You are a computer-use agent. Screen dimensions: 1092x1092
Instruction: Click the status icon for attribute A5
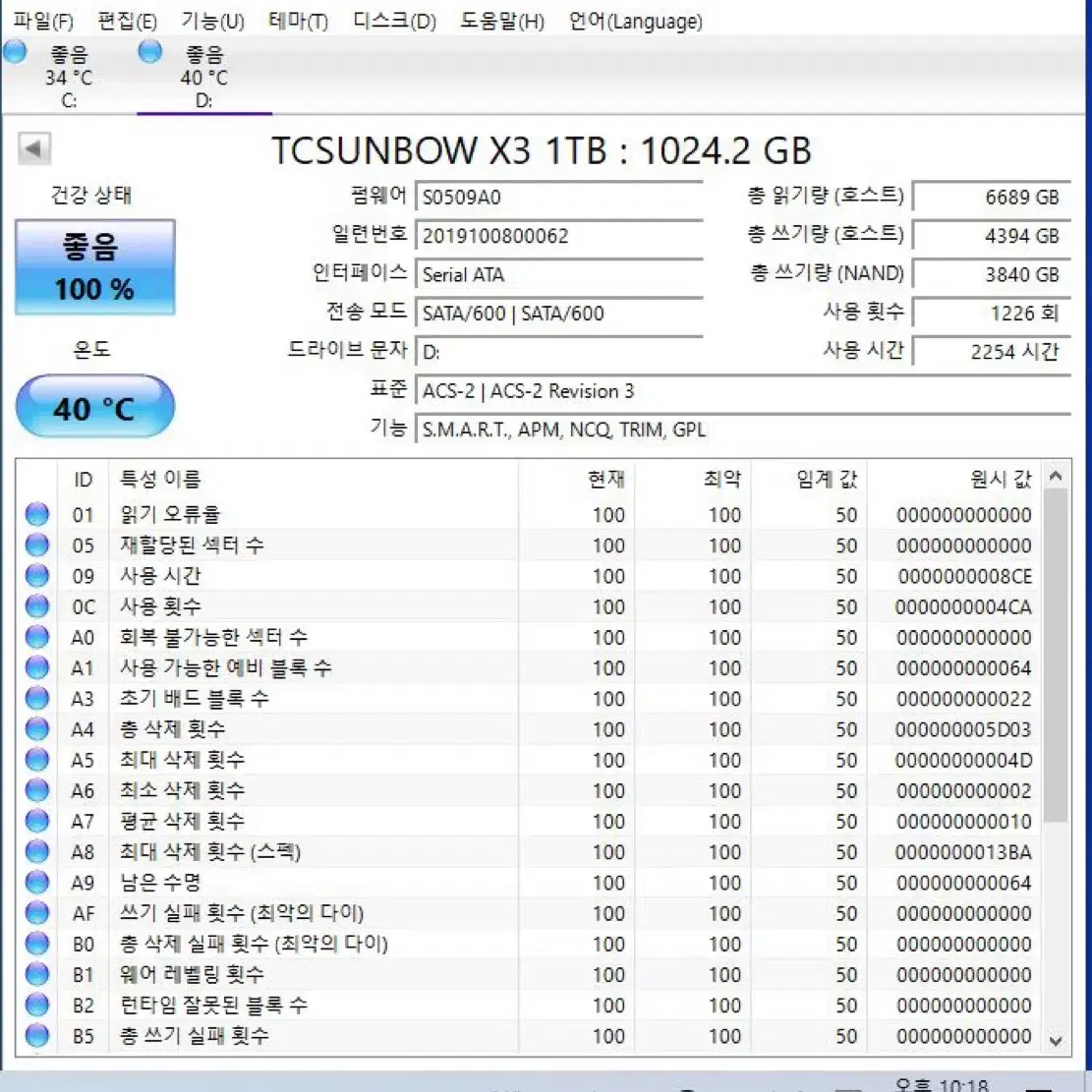point(37,760)
